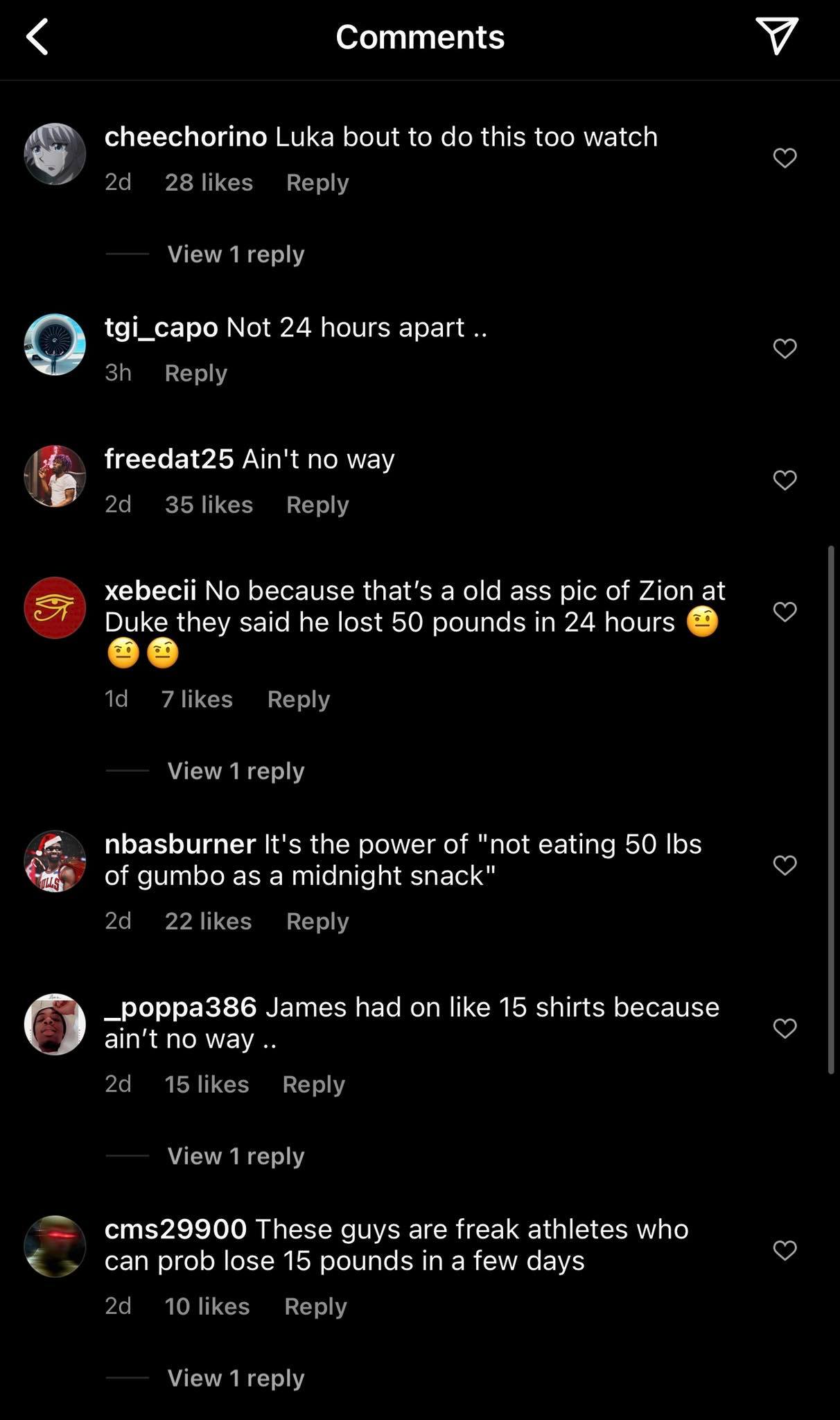
Task: Open xebecii's red eye avatar
Action: 55,608
